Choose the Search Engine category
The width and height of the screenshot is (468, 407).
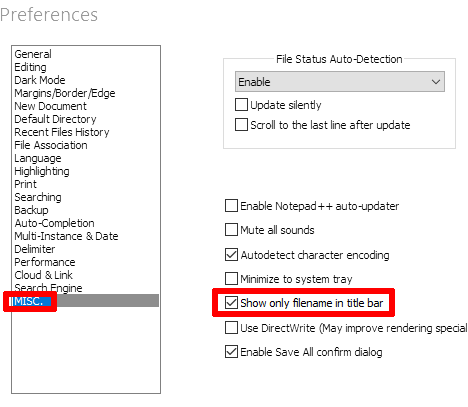pyautogui.click(x=48, y=288)
